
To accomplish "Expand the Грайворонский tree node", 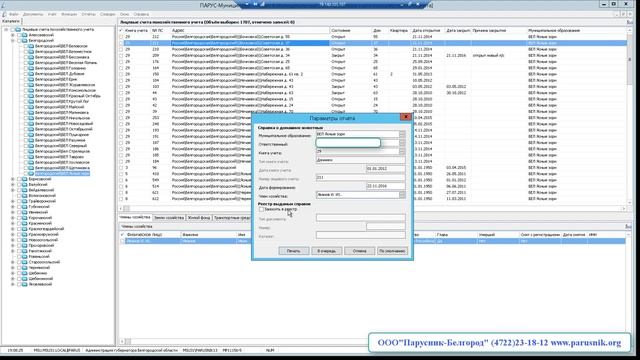I will click(13, 201).
